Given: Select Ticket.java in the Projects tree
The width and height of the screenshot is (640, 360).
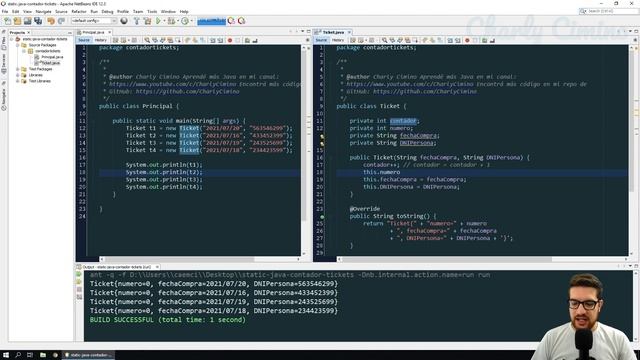Looking at the screenshot, I should click(x=50, y=63).
